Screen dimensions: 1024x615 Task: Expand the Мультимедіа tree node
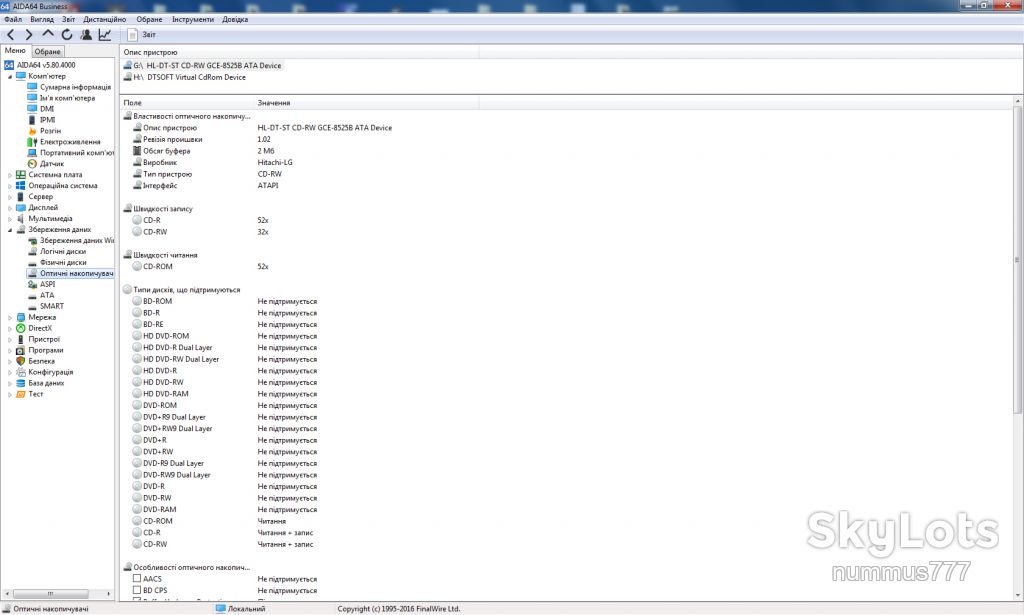(10, 219)
